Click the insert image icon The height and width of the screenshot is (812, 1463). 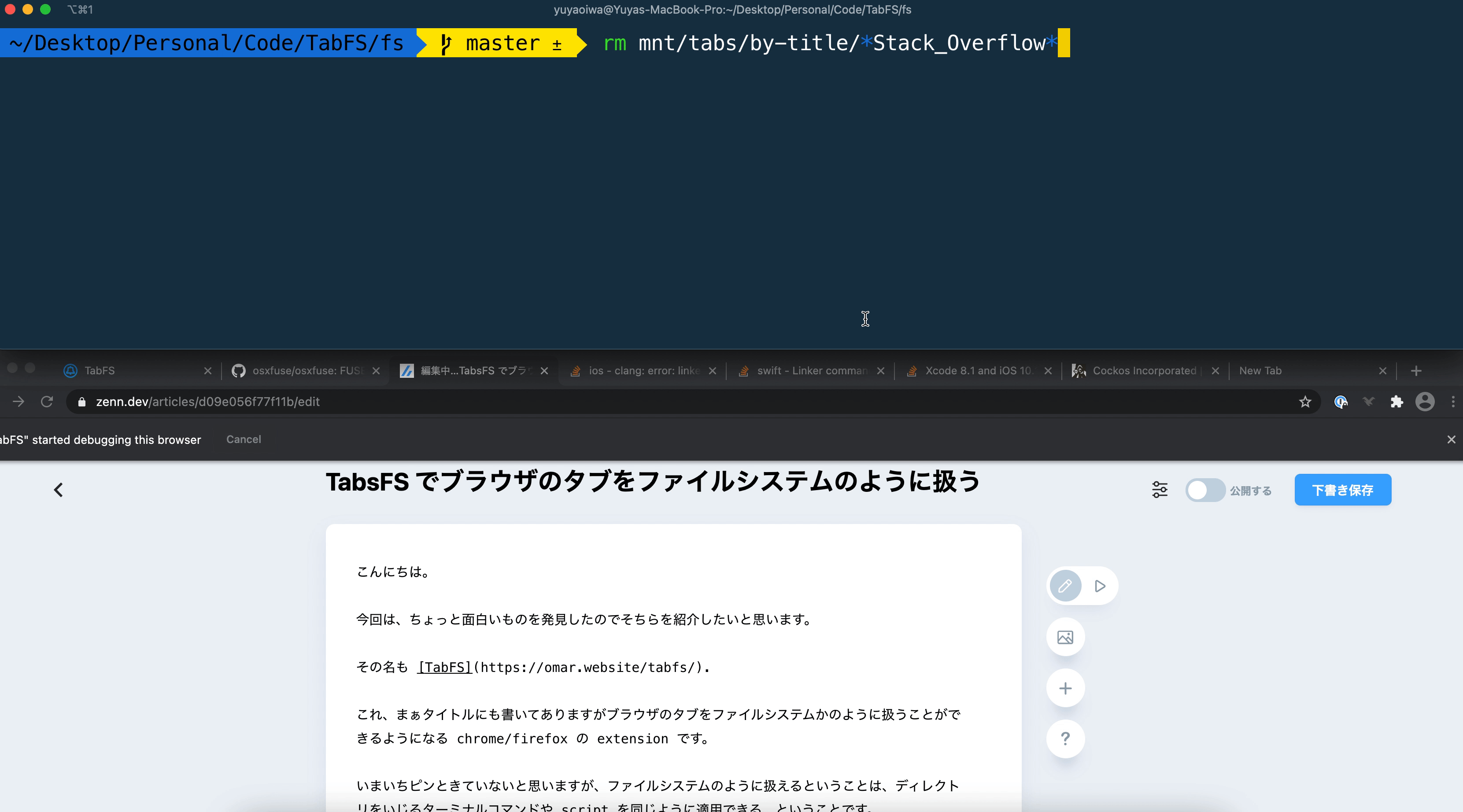click(x=1065, y=637)
